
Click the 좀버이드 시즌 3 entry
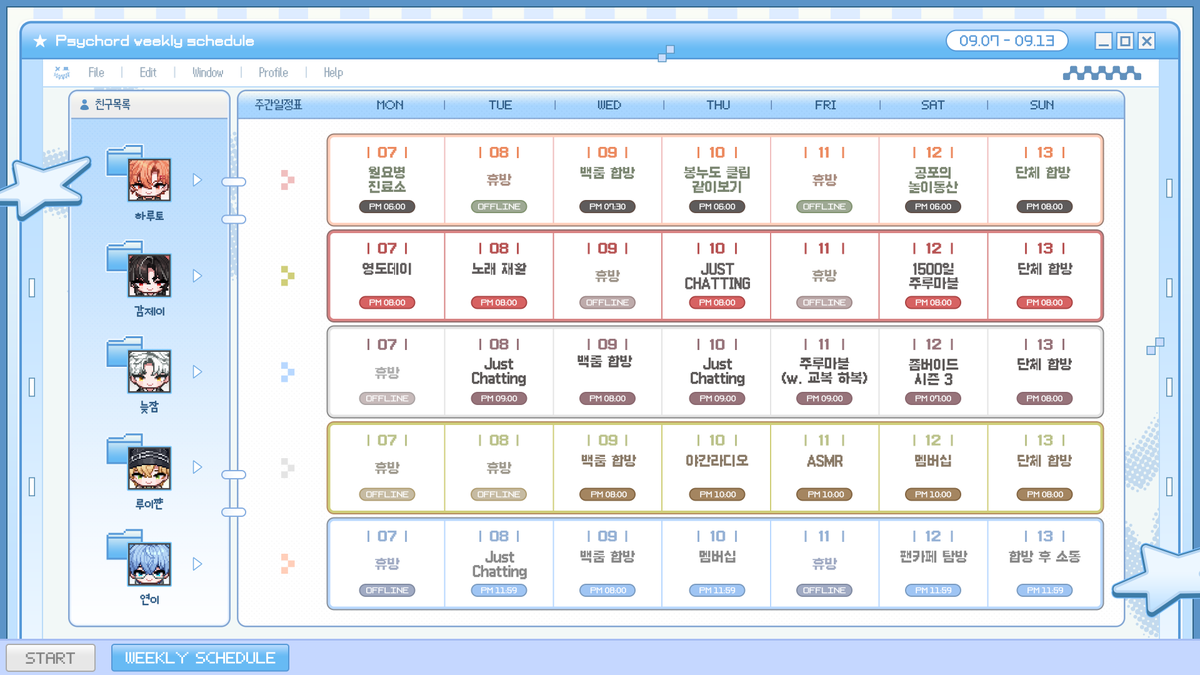pos(933,372)
